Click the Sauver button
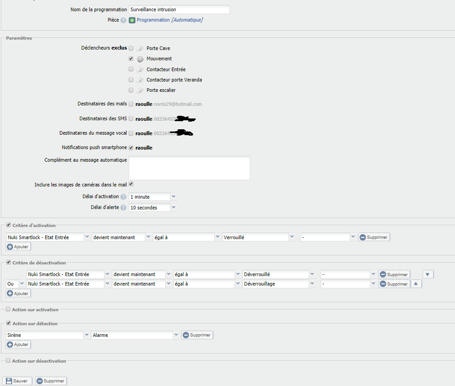This screenshot has height=386, width=455. click(17, 381)
